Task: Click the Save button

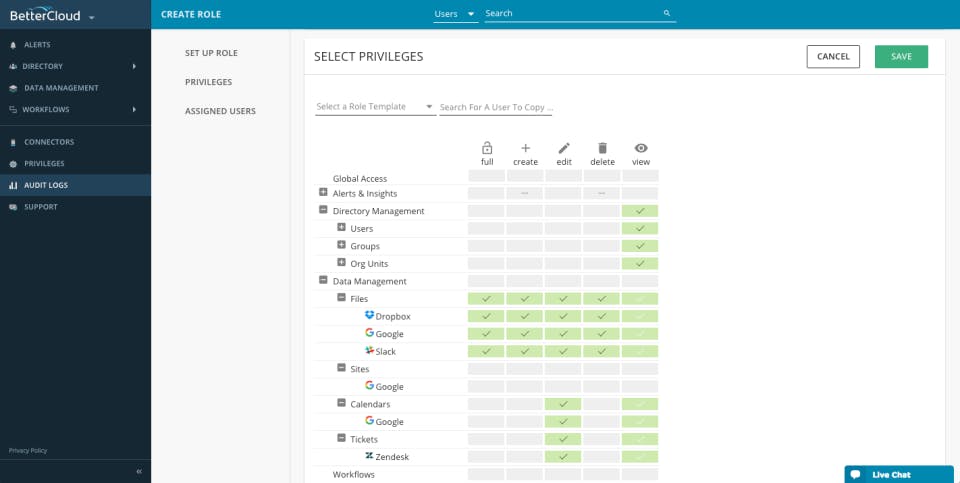Action: [901, 57]
